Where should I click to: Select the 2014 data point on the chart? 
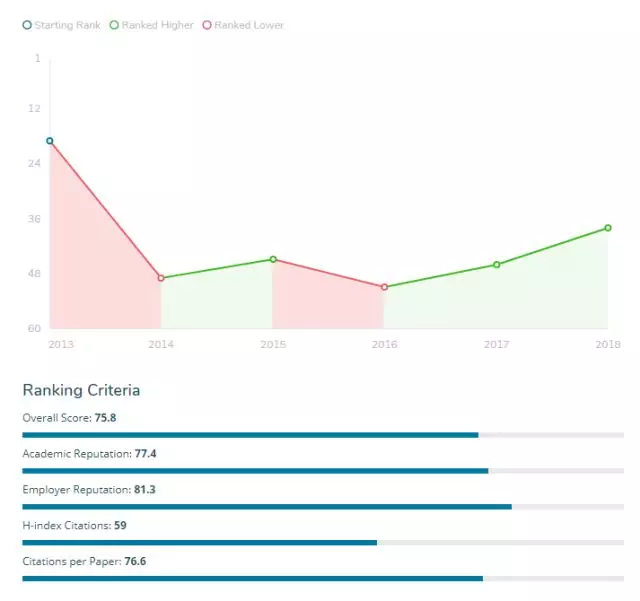click(161, 278)
